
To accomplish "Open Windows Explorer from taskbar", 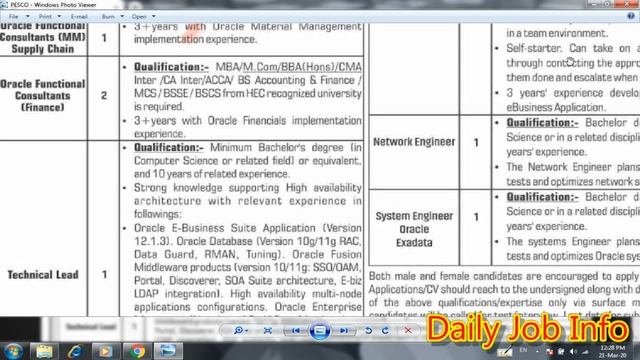I will click(44, 351).
